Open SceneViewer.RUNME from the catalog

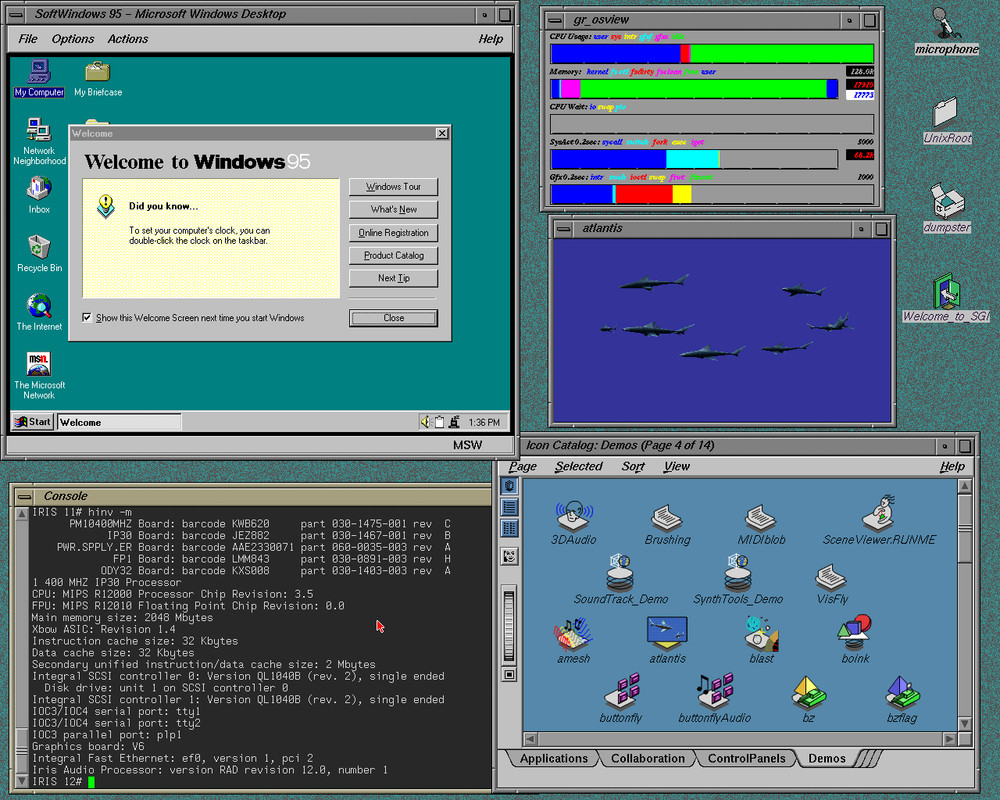coord(878,514)
